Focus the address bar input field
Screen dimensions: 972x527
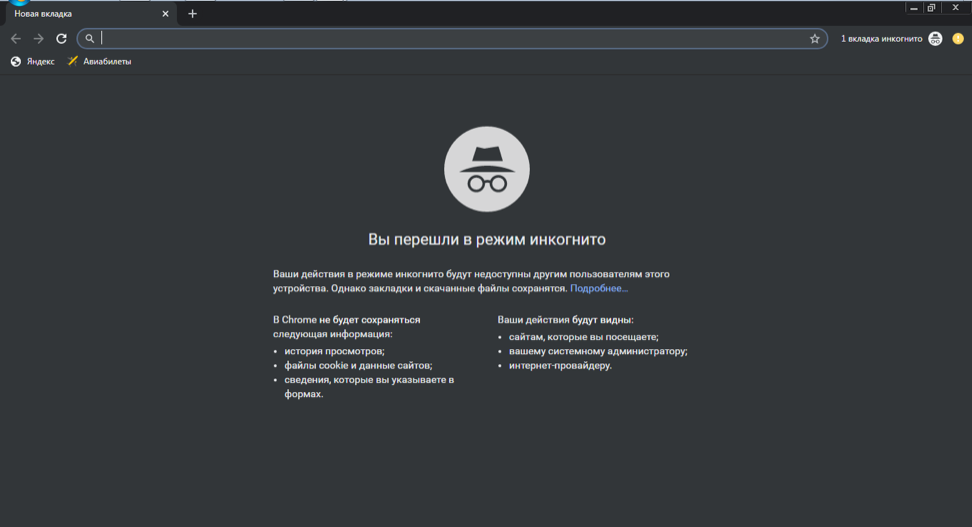[x=450, y=39]
